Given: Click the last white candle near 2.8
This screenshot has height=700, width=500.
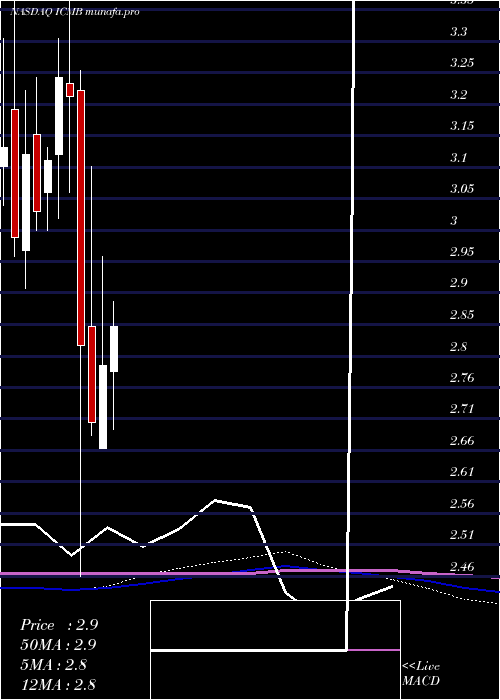Looking at the screenshot, I should [x=114, y=349].
